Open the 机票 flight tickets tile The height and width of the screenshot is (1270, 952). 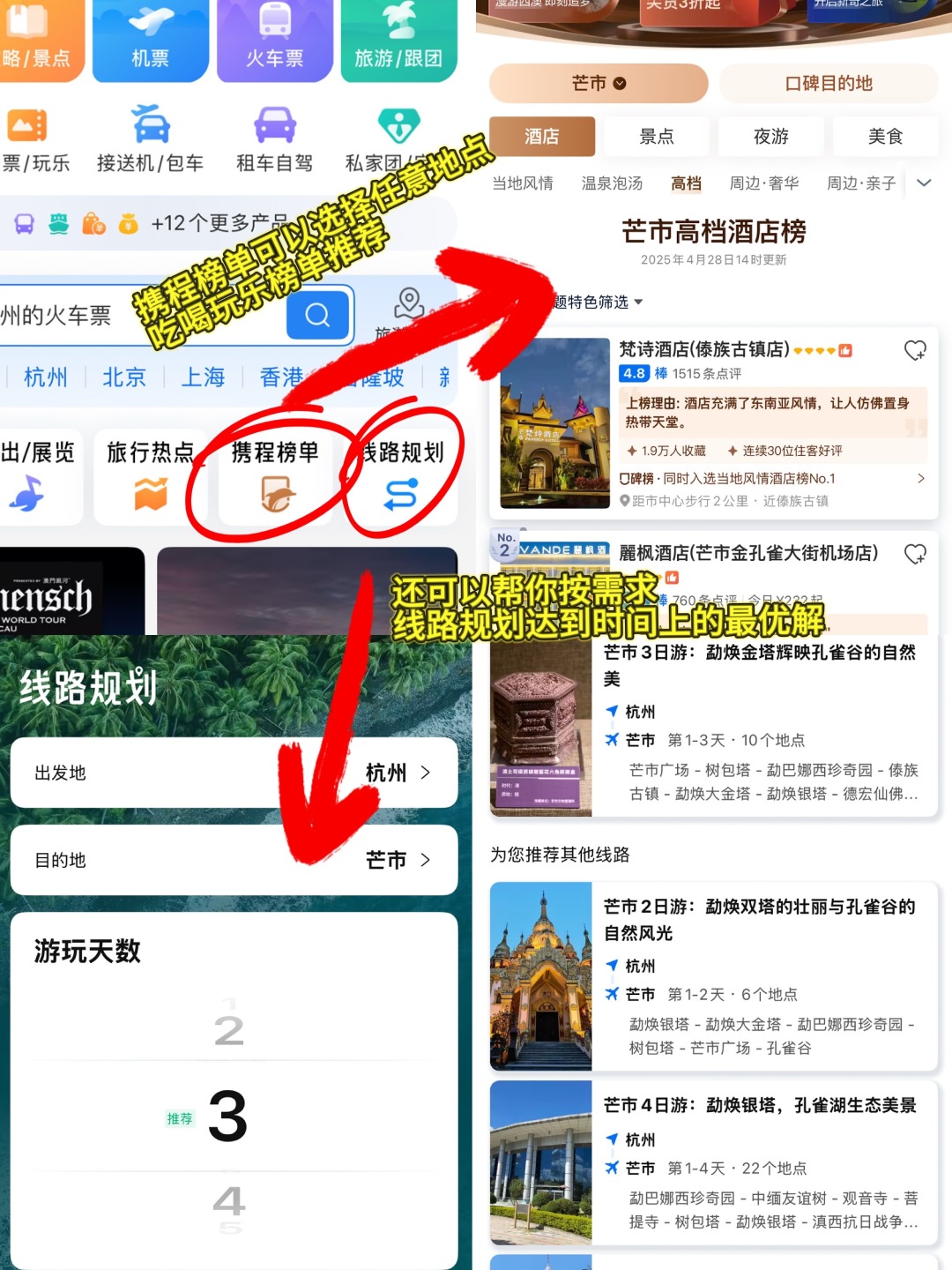coord(151,40)
